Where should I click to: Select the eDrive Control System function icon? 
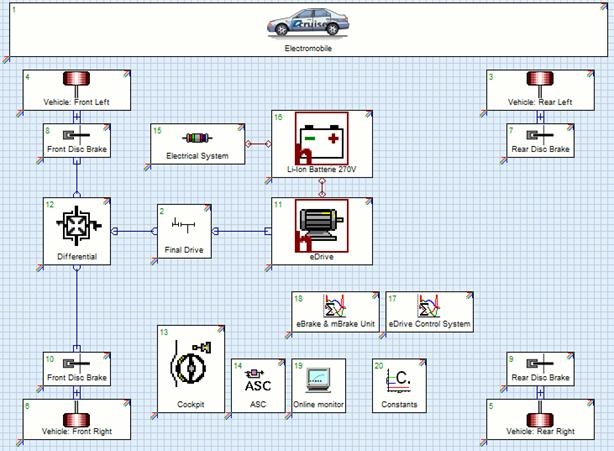click(429, 306)
